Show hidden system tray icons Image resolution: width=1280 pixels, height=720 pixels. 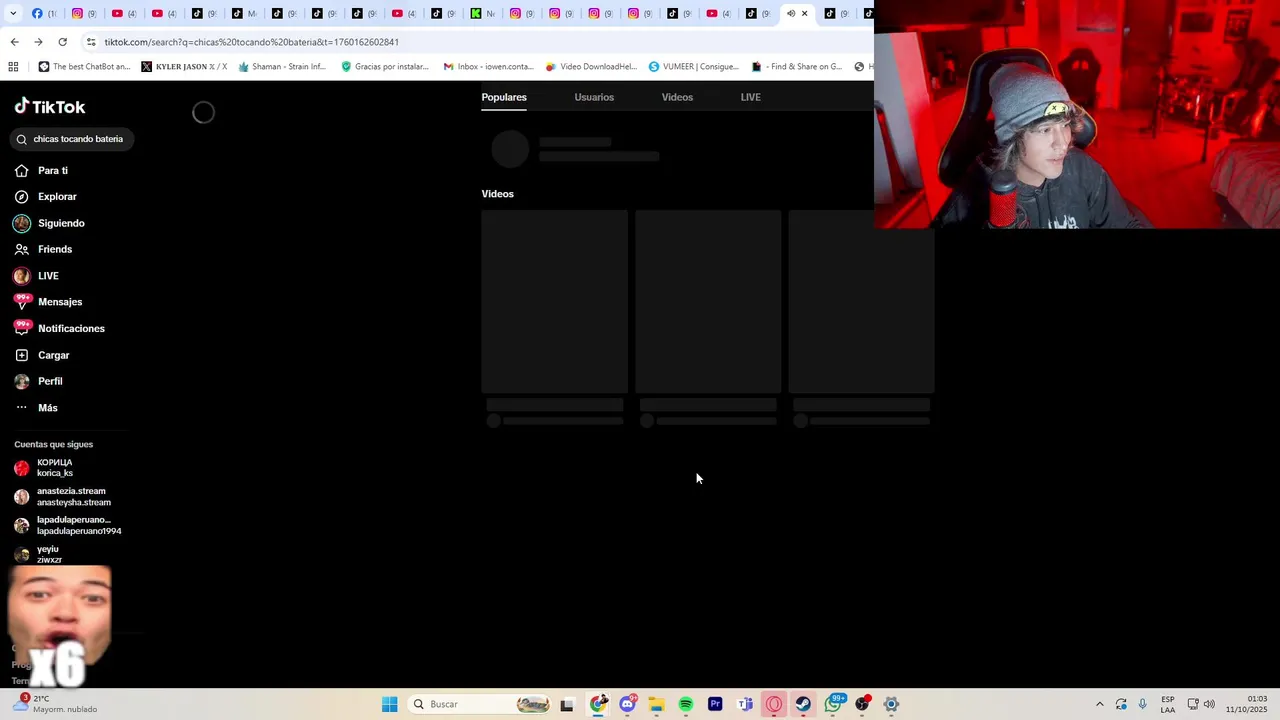click(x=1099, y=704)
